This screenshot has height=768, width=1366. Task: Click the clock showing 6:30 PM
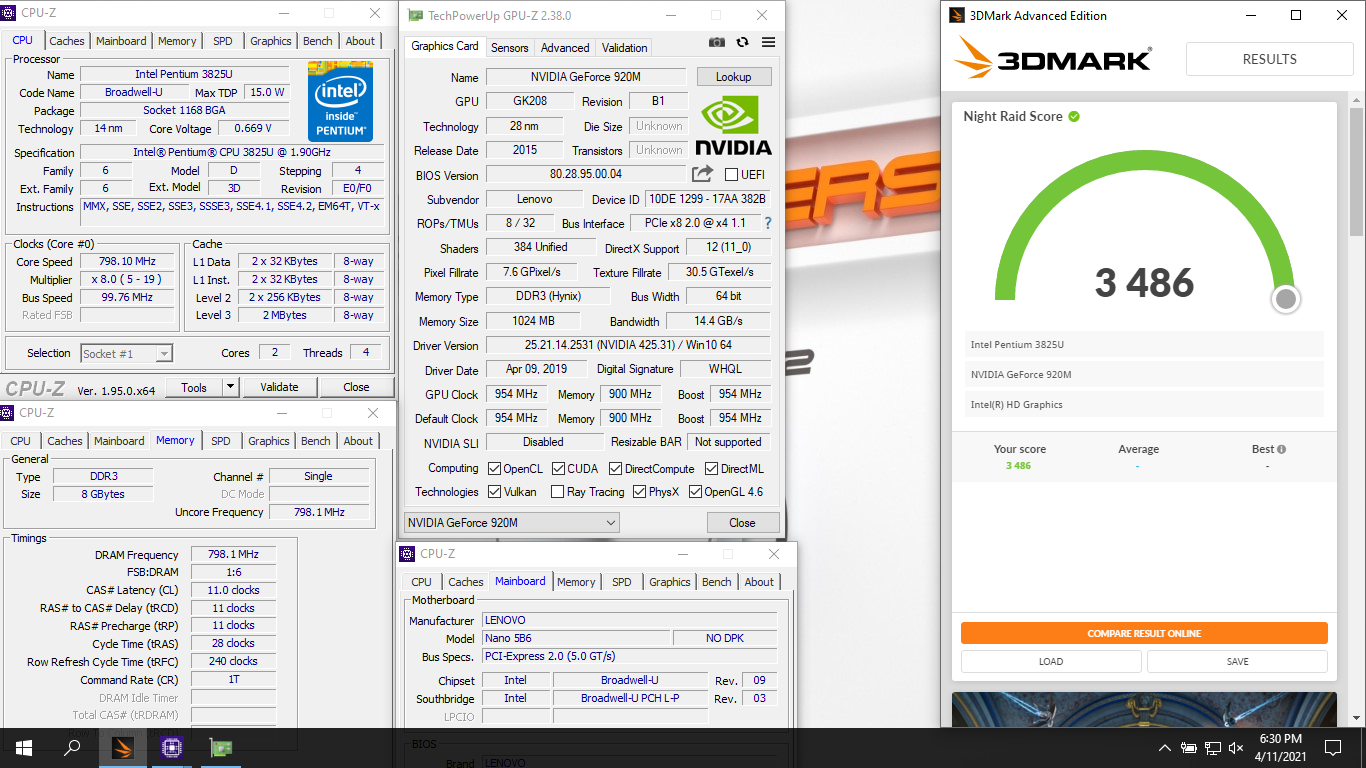(x=1280, y=739)
